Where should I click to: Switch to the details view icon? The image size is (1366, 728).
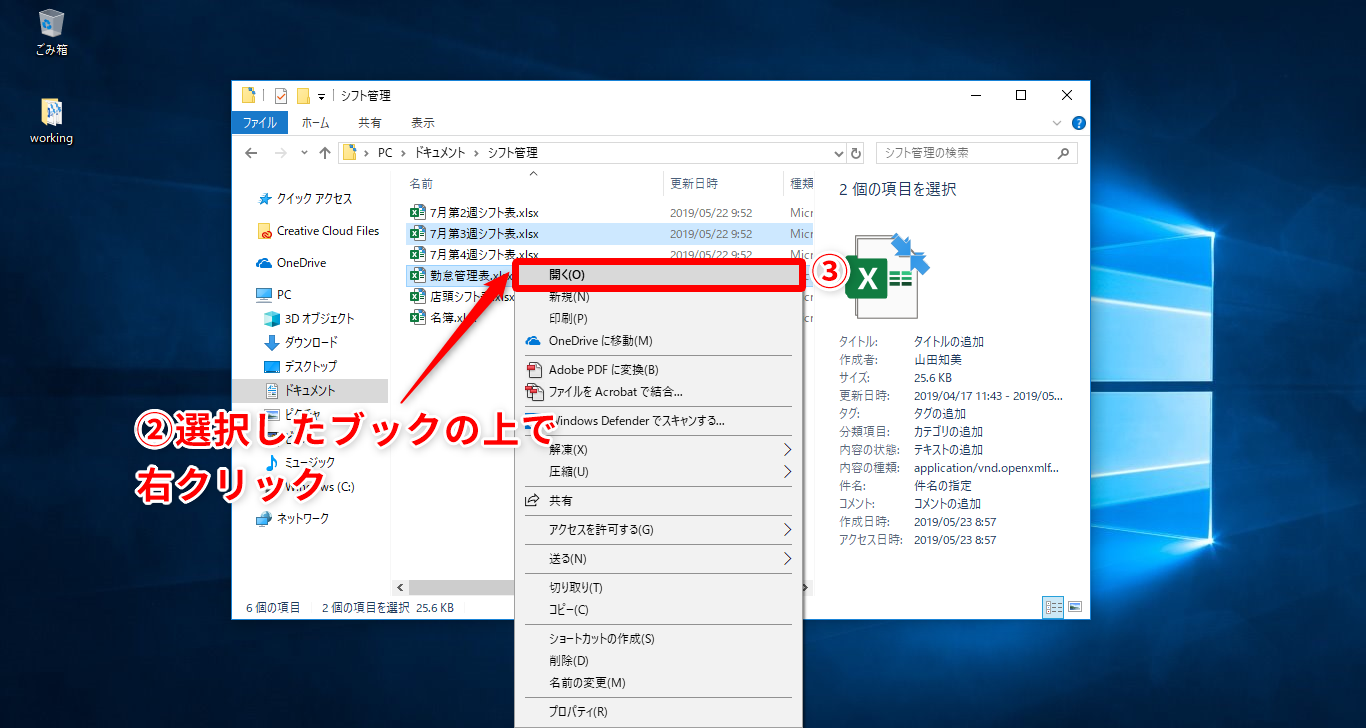click(1053, 607)
